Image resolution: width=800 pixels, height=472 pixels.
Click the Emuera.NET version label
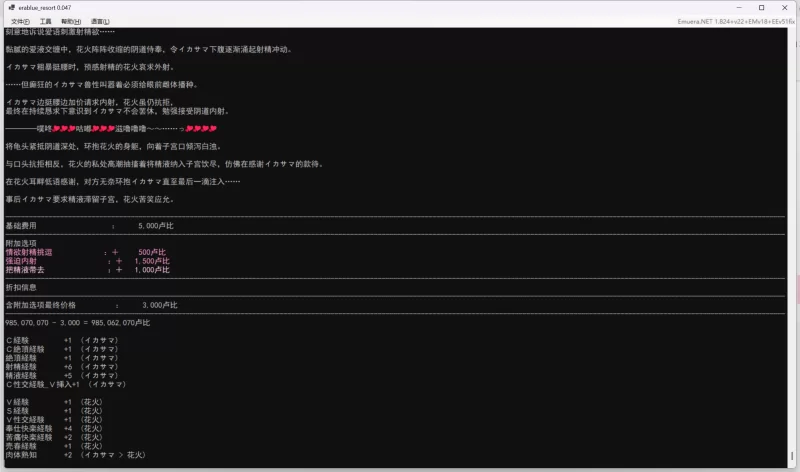pos(745,21)
